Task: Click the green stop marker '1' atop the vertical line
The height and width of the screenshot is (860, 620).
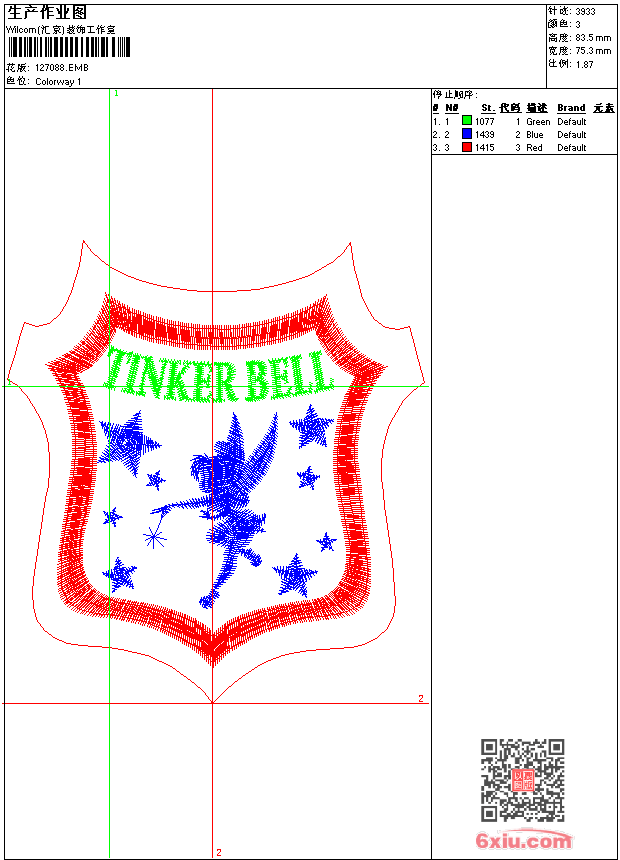Action: [x=116, y=94]
